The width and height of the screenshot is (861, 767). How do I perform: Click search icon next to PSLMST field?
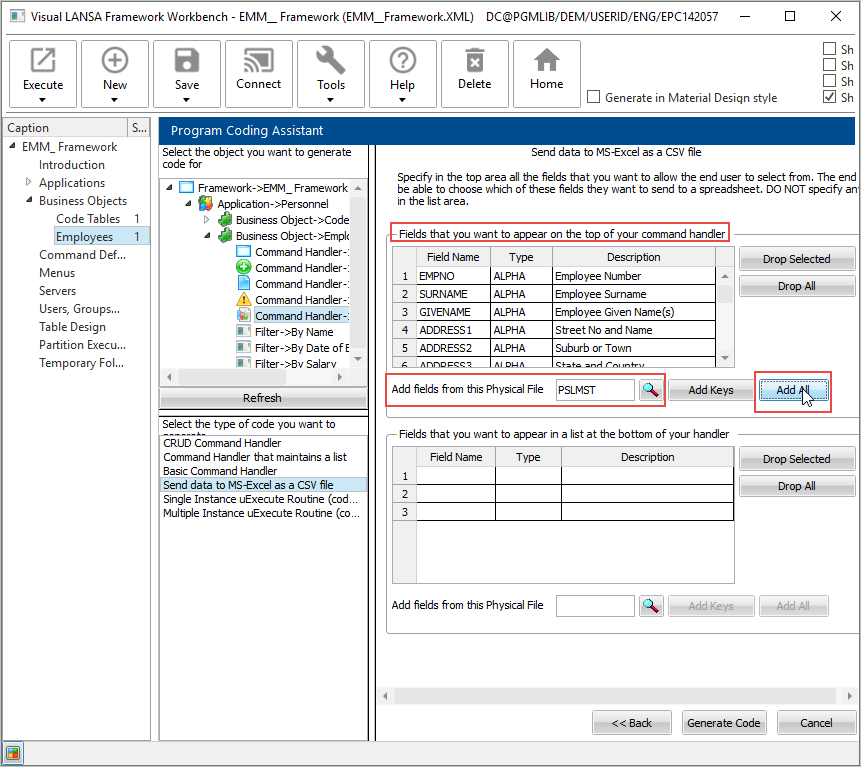[x=651, y=390]
